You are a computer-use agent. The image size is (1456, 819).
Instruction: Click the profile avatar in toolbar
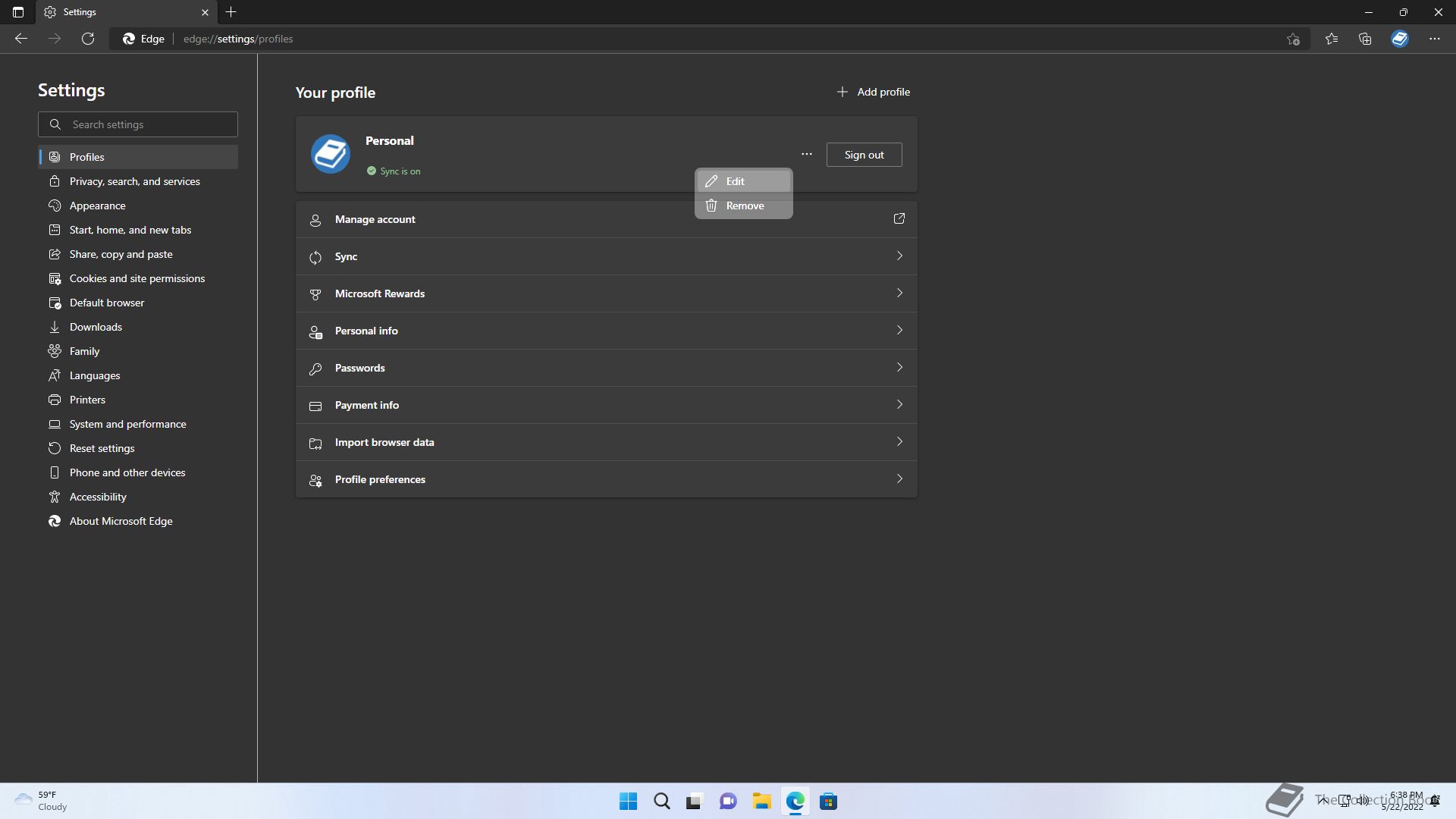coord(1400,39)
